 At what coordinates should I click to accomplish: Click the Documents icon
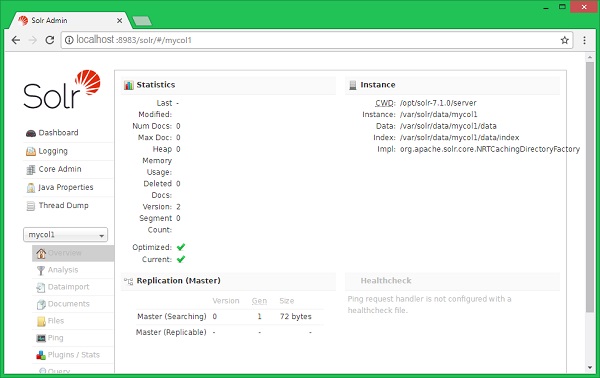tap(41, 305)
